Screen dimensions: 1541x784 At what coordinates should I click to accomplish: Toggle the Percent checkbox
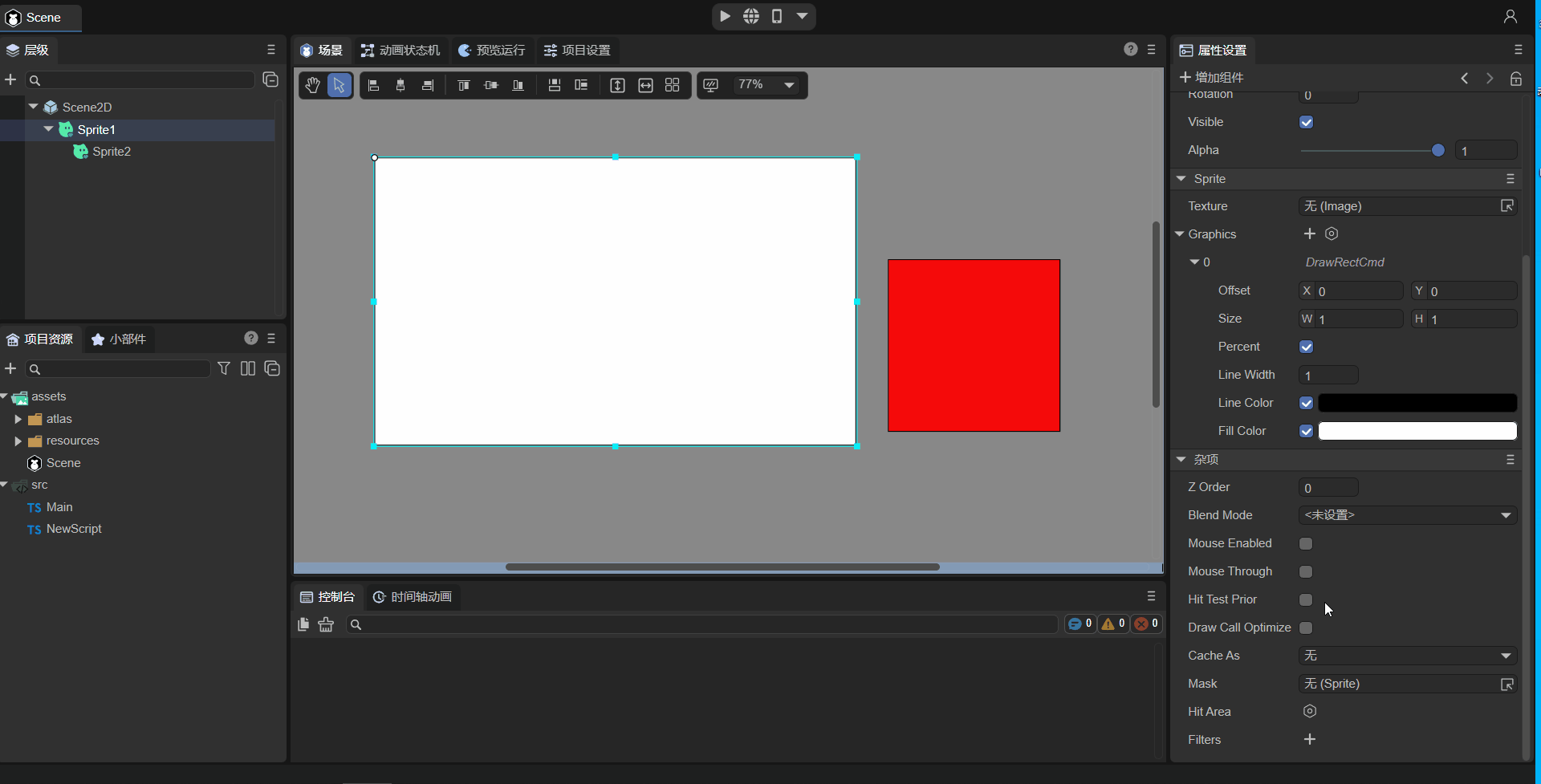click(x=1306, y=347)
